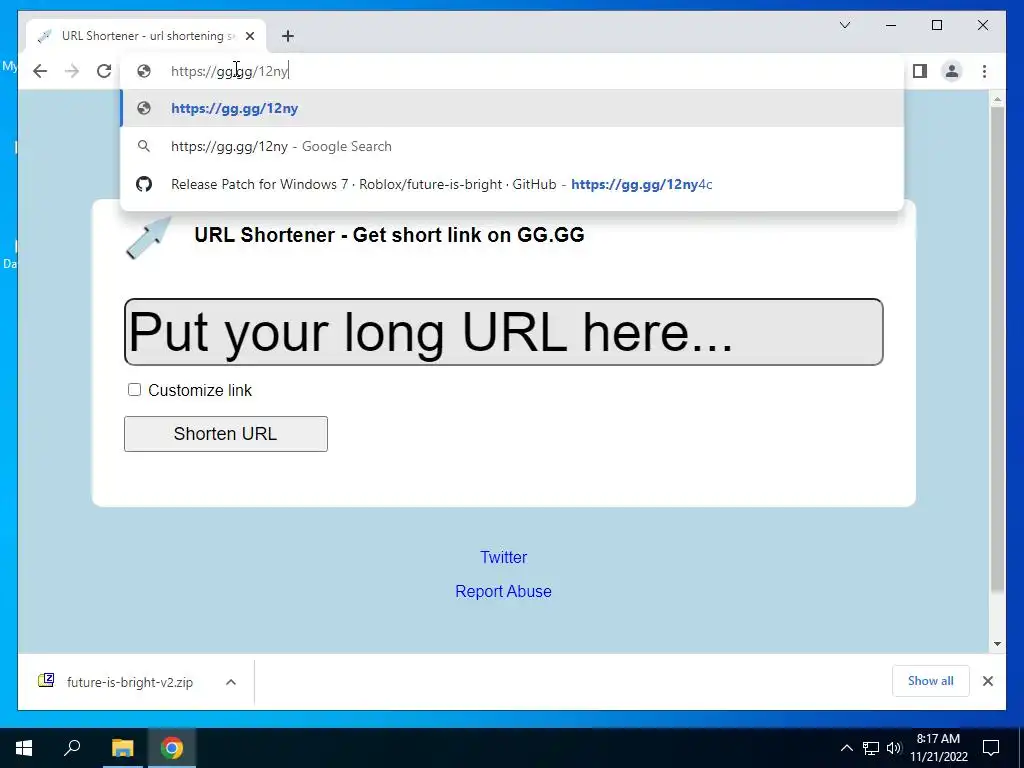Viewport: 1024px width, 768px height.
Task: Open the notification center icon
Action: point(991,748)
